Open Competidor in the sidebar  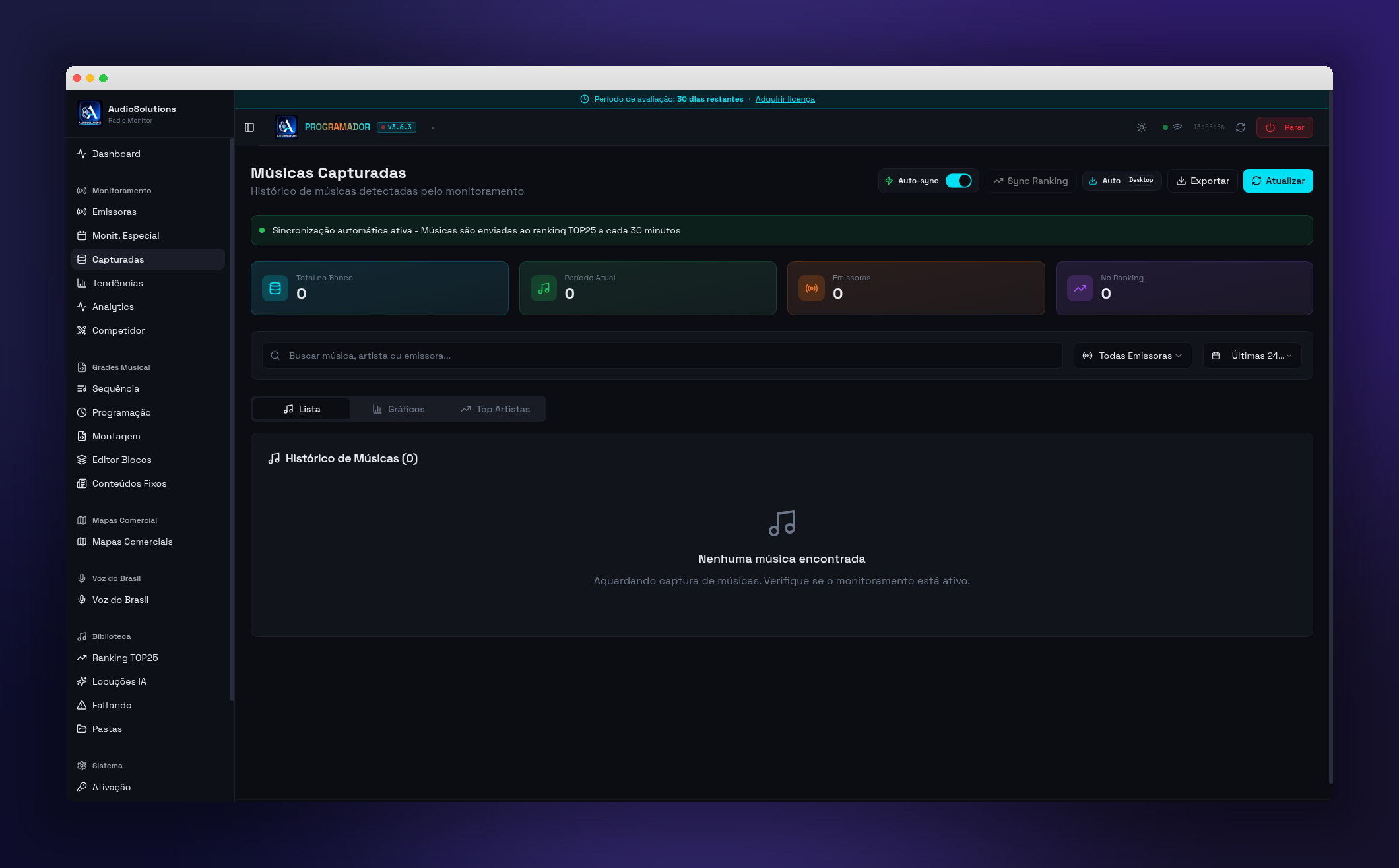[148, 330]
